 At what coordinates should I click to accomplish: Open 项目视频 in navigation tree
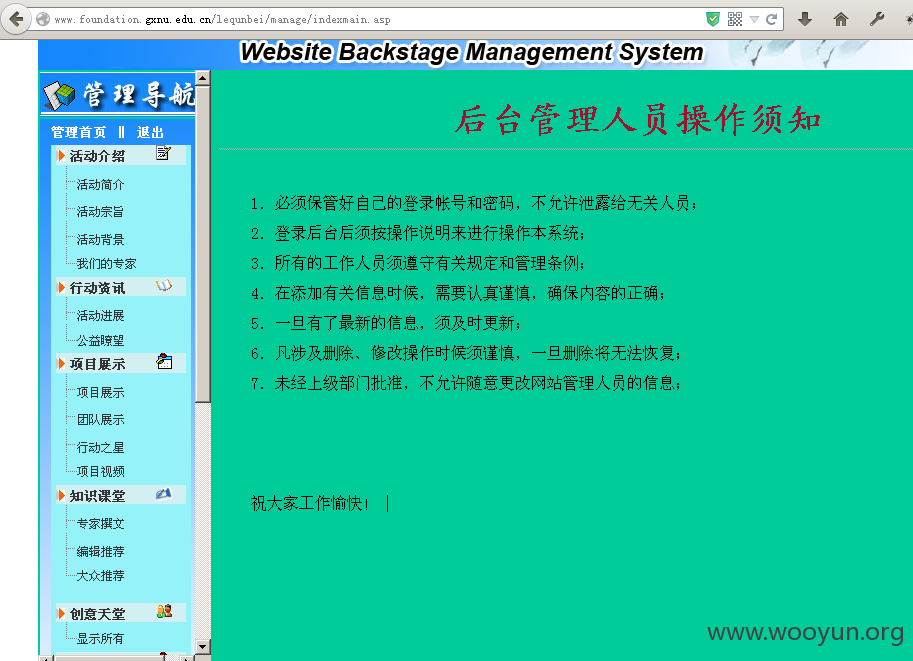click(x=100, y=472)
